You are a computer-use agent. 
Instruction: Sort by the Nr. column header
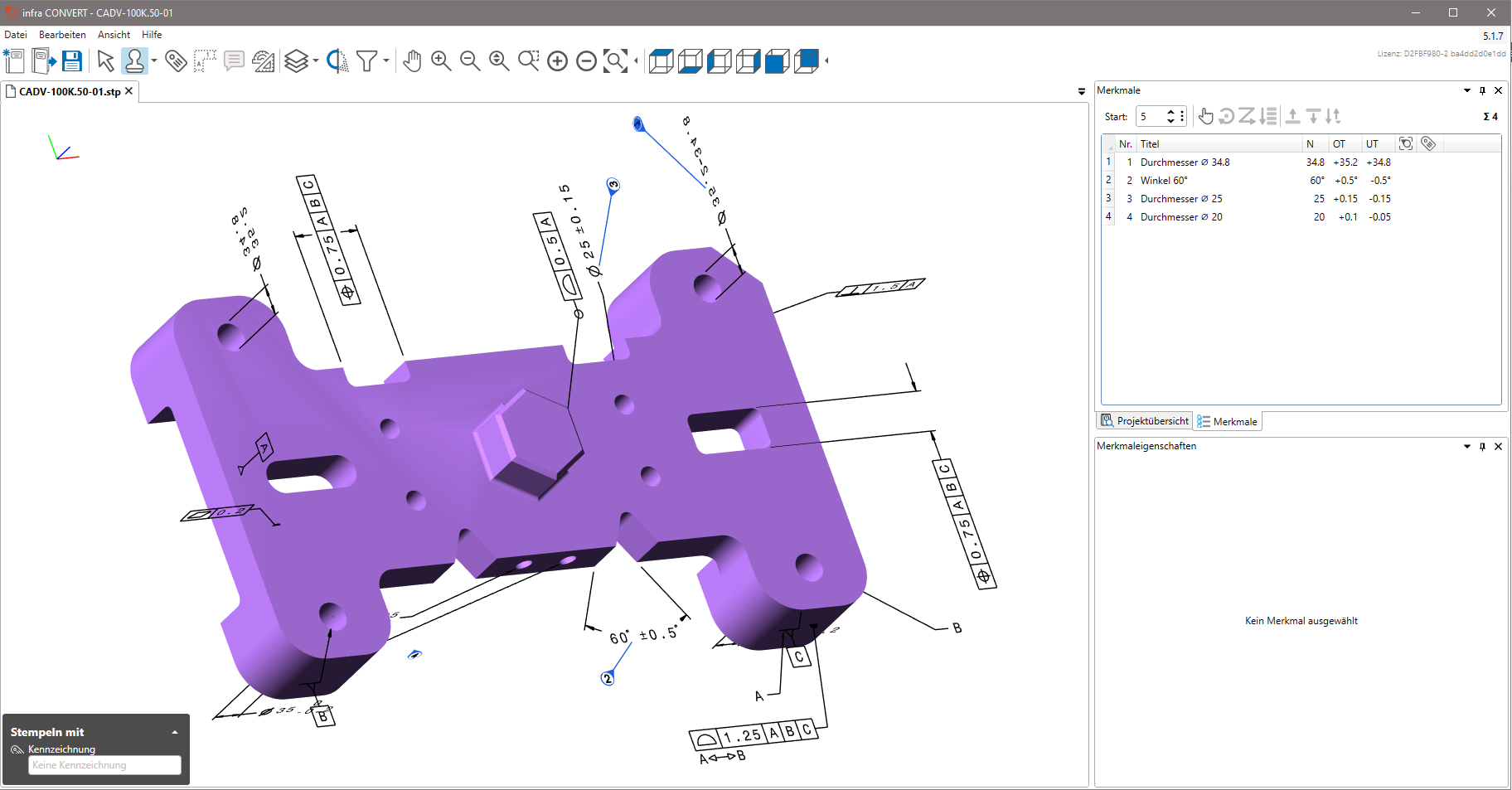pos(1125,143)
